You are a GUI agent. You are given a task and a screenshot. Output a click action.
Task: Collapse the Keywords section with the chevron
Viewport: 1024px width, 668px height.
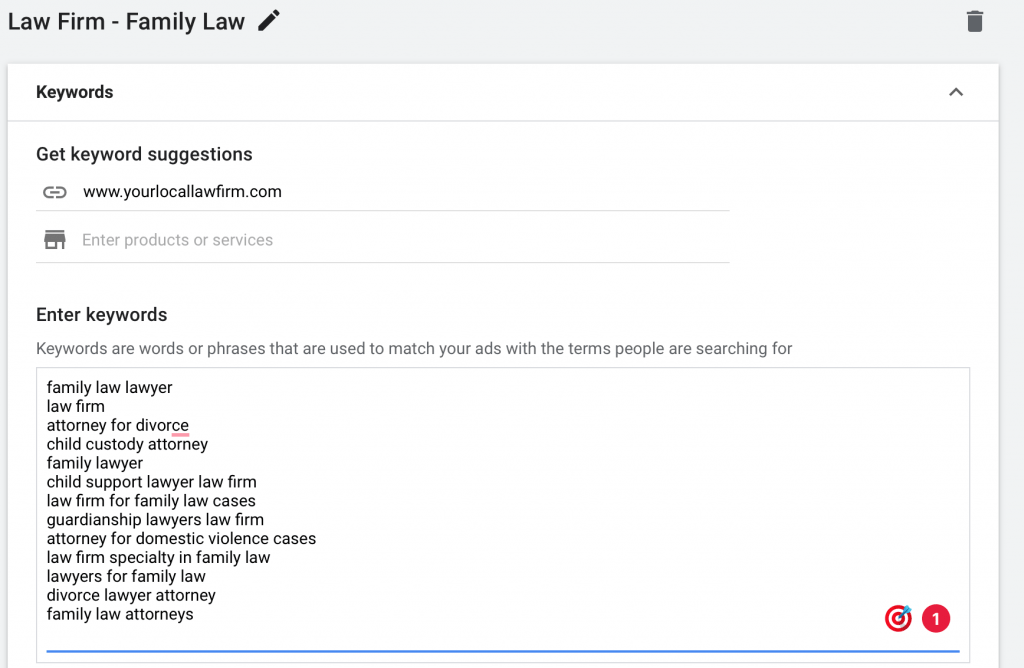[x=956, y=92]
